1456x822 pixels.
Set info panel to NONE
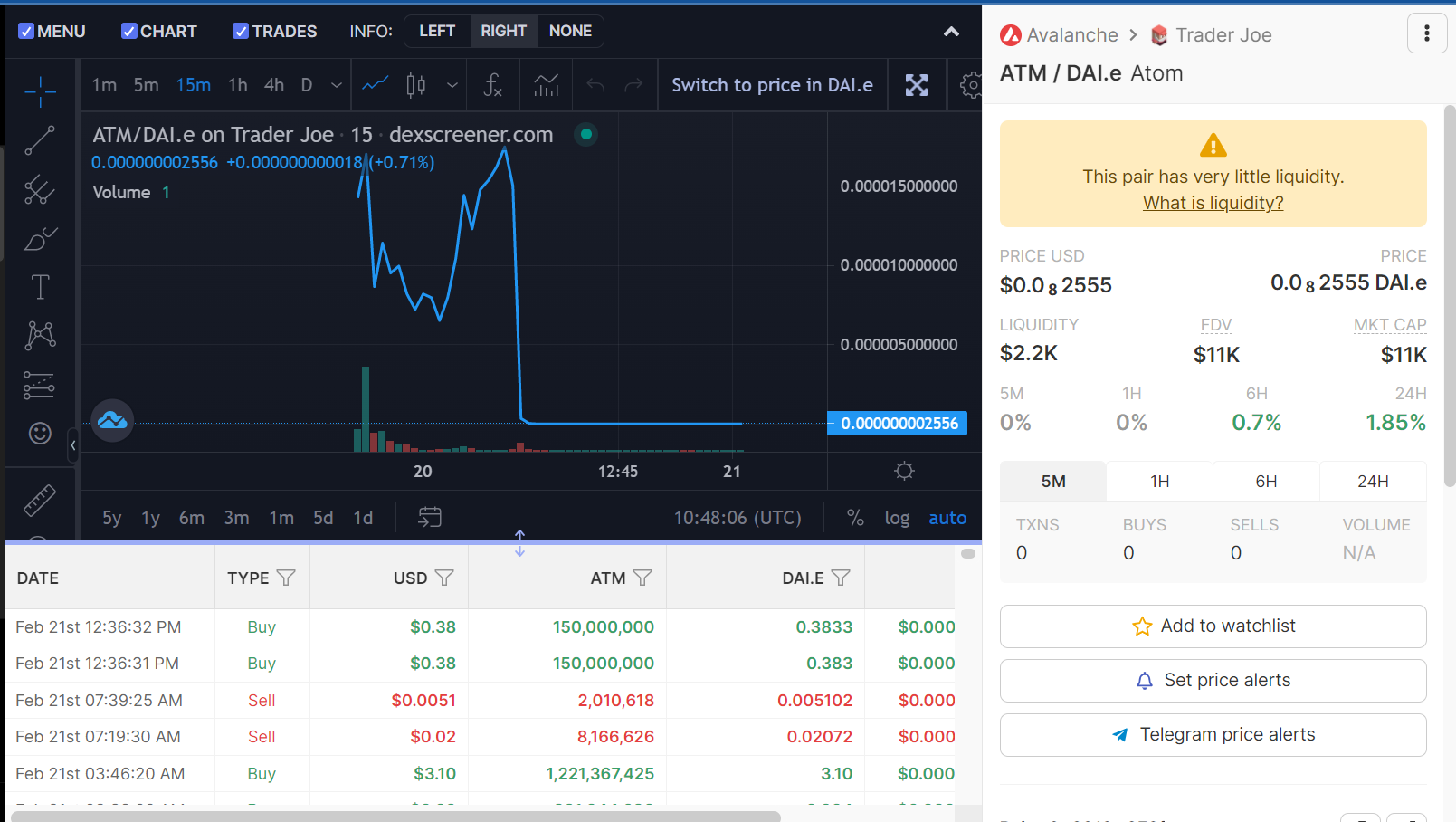[x=570, y=31]
